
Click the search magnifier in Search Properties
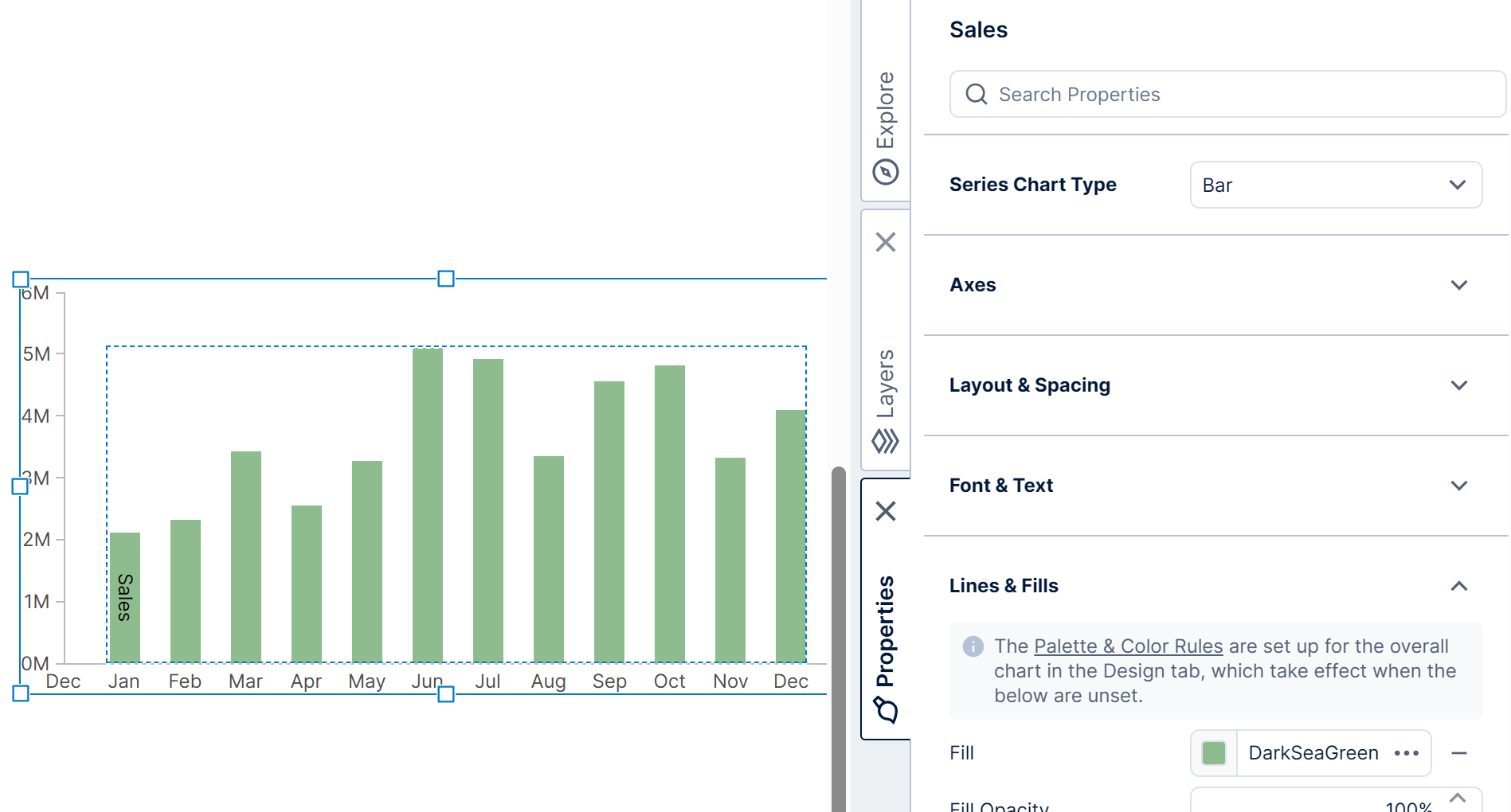point(976,94)
